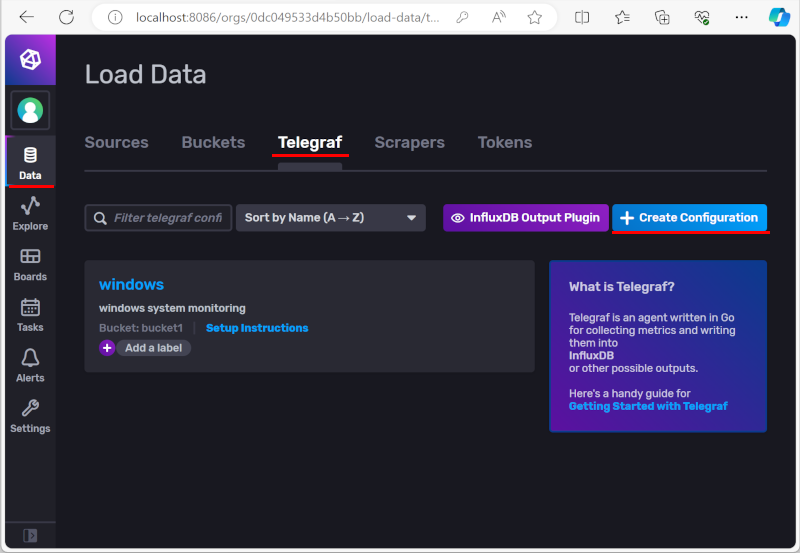Image resolution: width=800 pixels, height=553 pixels.
Task: Open Getting Started with Telegraf guide
Action: click(648, 406)
